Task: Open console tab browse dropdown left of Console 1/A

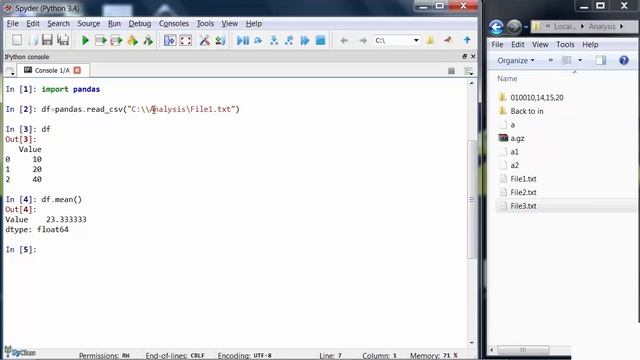Action: point(10,71)
